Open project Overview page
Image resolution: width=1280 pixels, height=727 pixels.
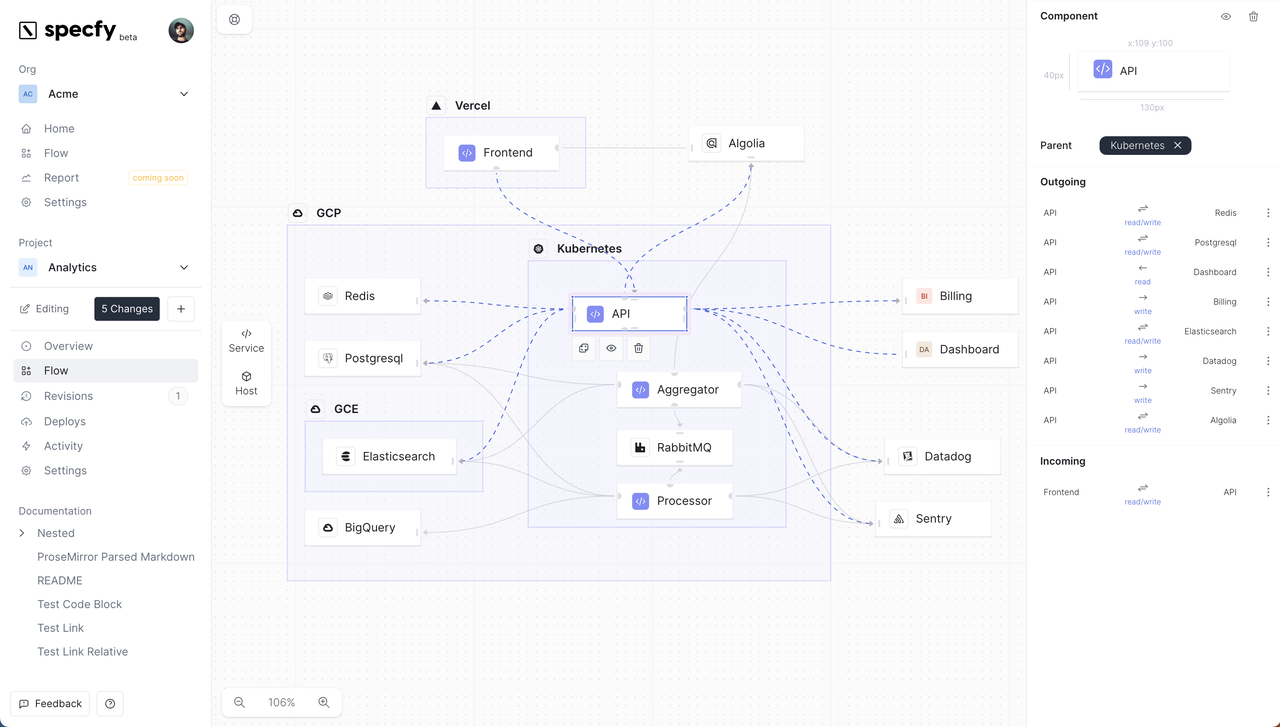click(104, 346)
